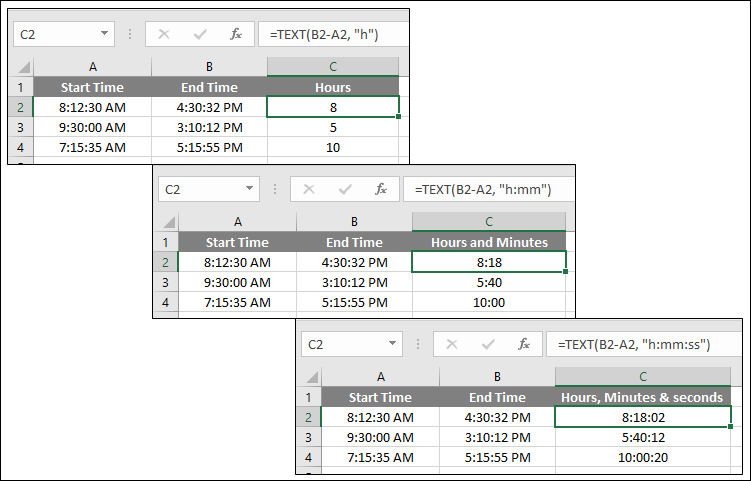The height and width of the screenshot is (481, 751).
Task: Click the cancel X icon in bottom spreadsheet
Action: point(452,344)
